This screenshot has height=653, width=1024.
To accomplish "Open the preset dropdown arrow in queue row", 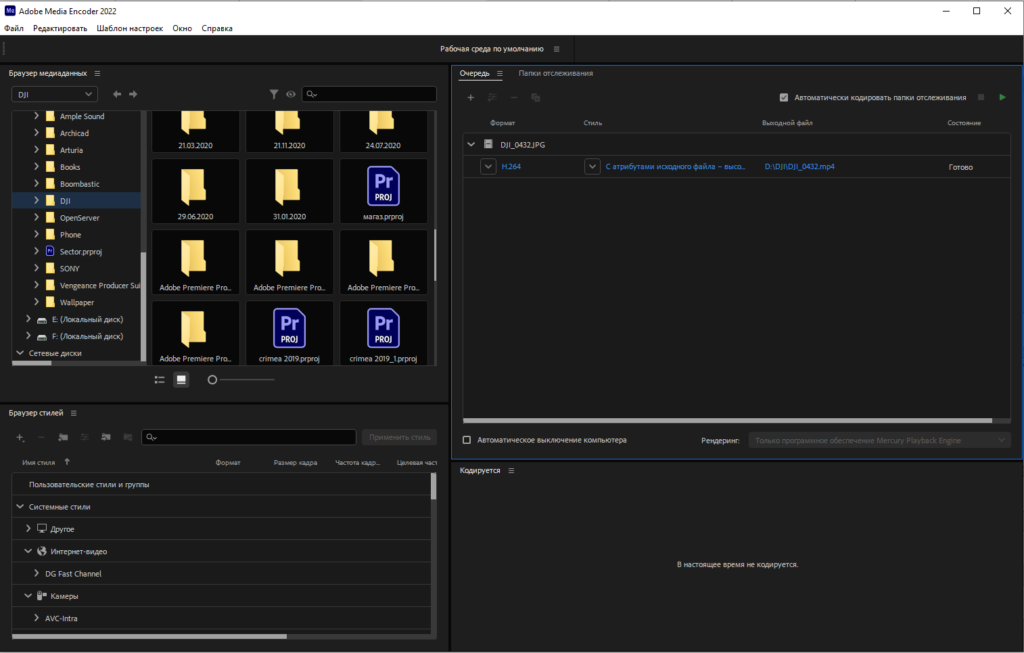I will coord(592,167).
